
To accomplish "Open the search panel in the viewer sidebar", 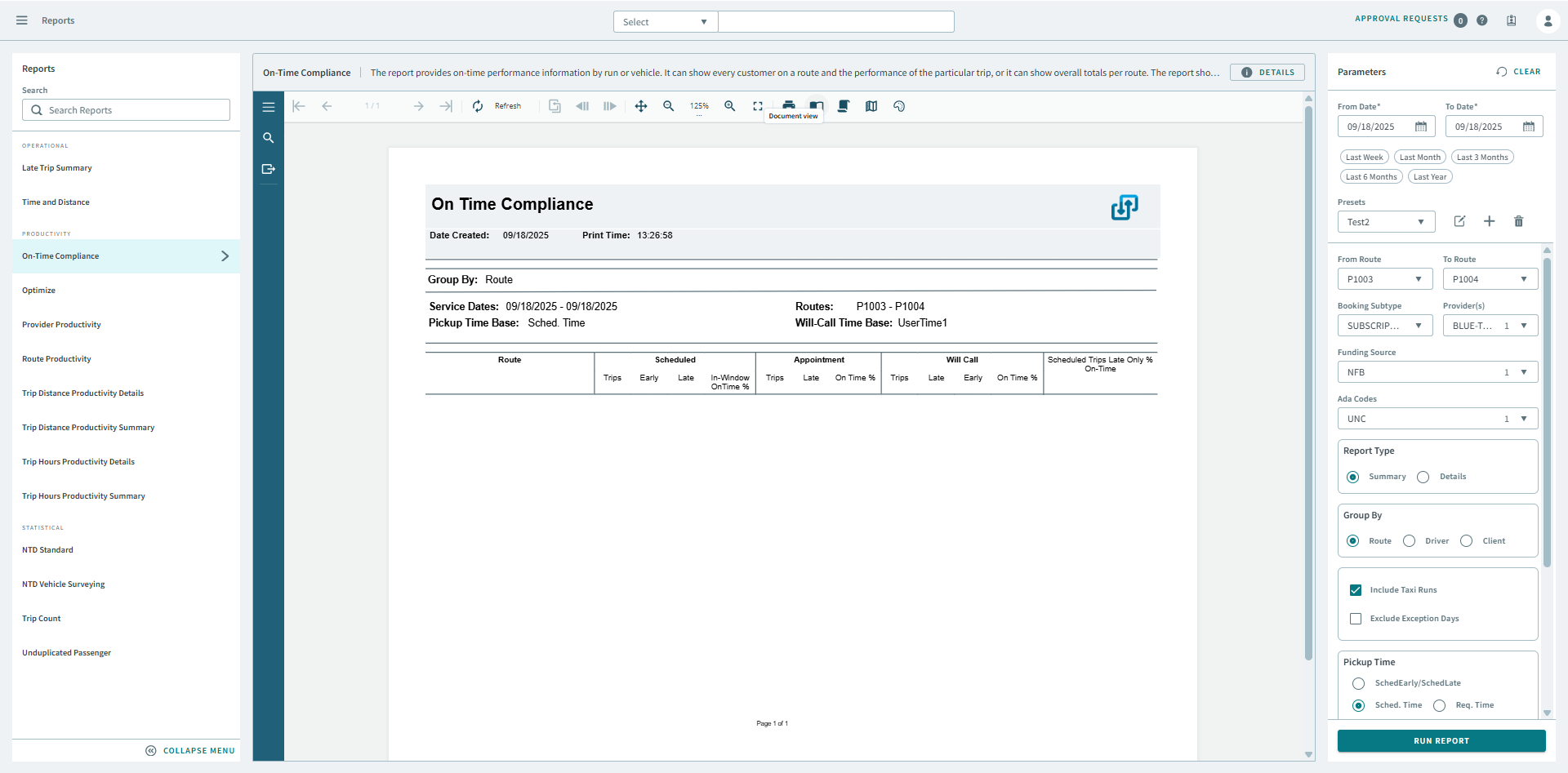I will coord(269,138).
